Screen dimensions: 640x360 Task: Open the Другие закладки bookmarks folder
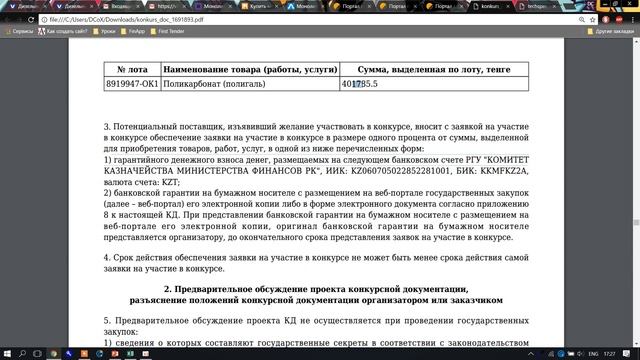pyautogui.click(x=611, y=31)
